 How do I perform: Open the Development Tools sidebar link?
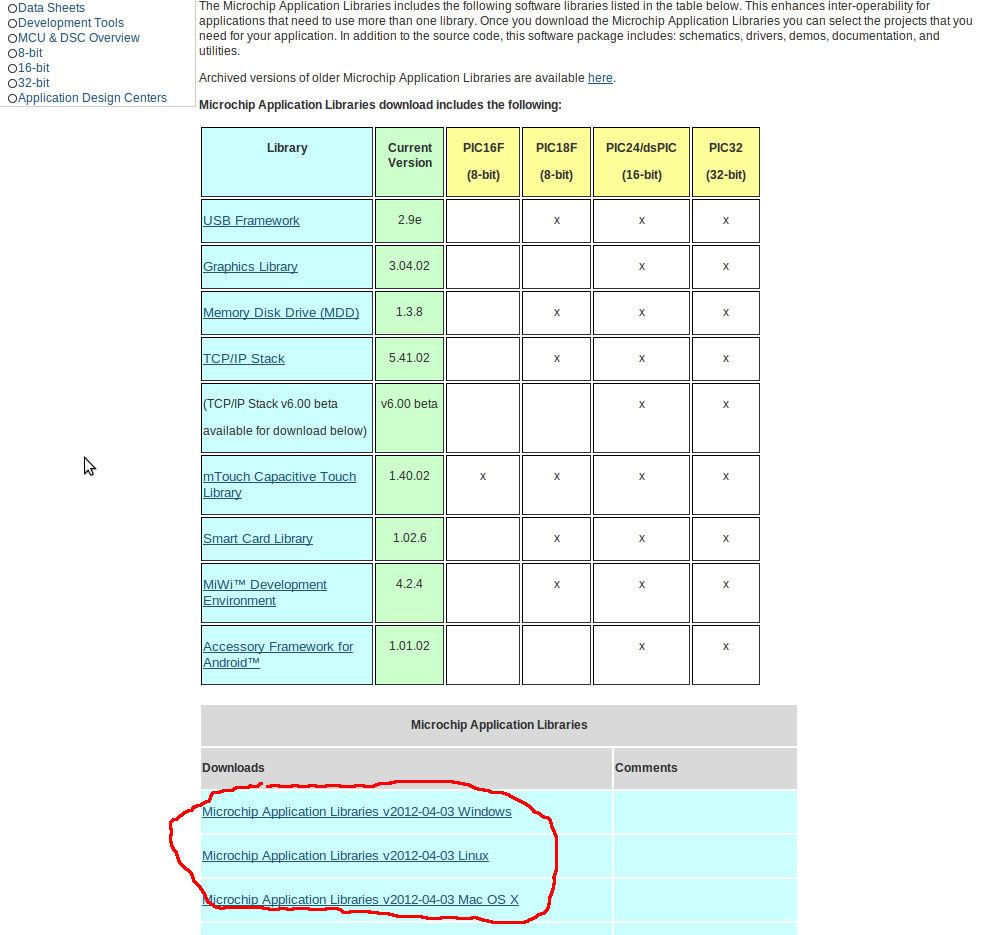pos(71,23)
